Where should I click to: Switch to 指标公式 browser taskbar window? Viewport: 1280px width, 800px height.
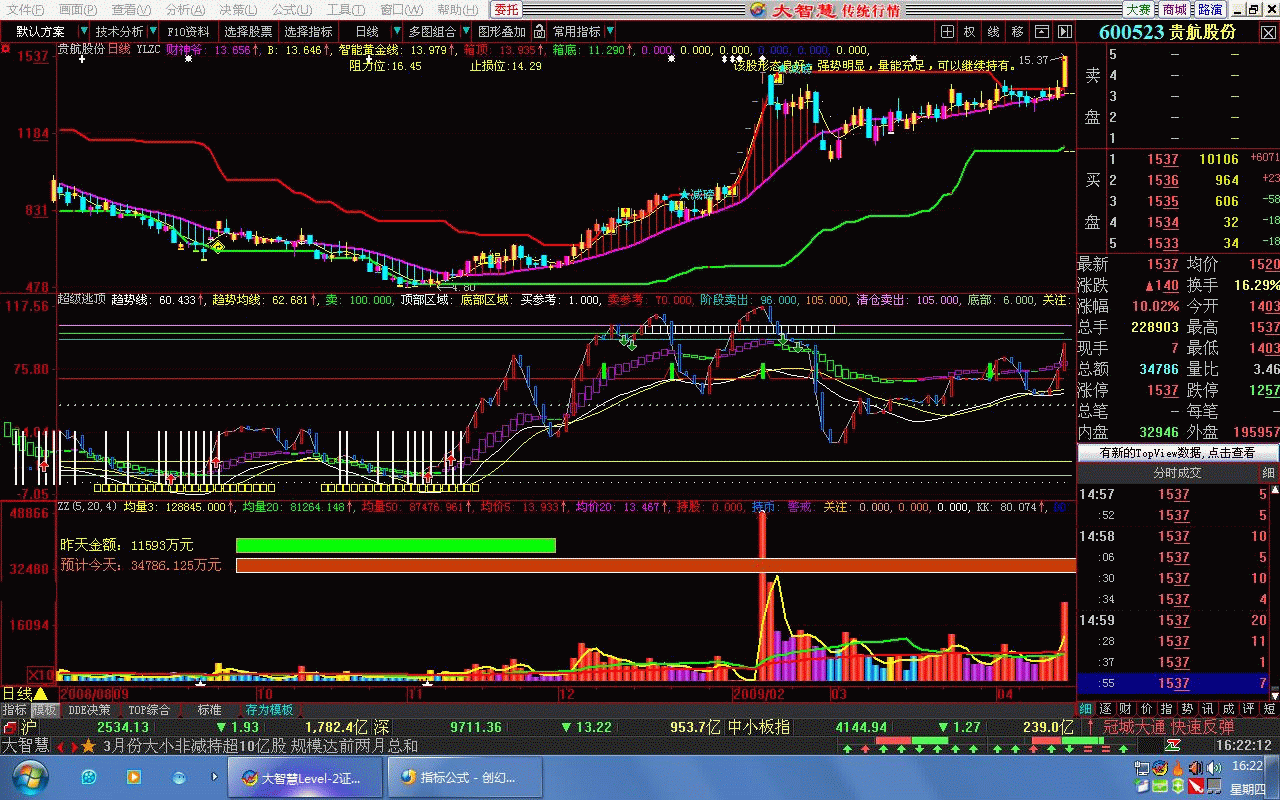click(466, 777)
